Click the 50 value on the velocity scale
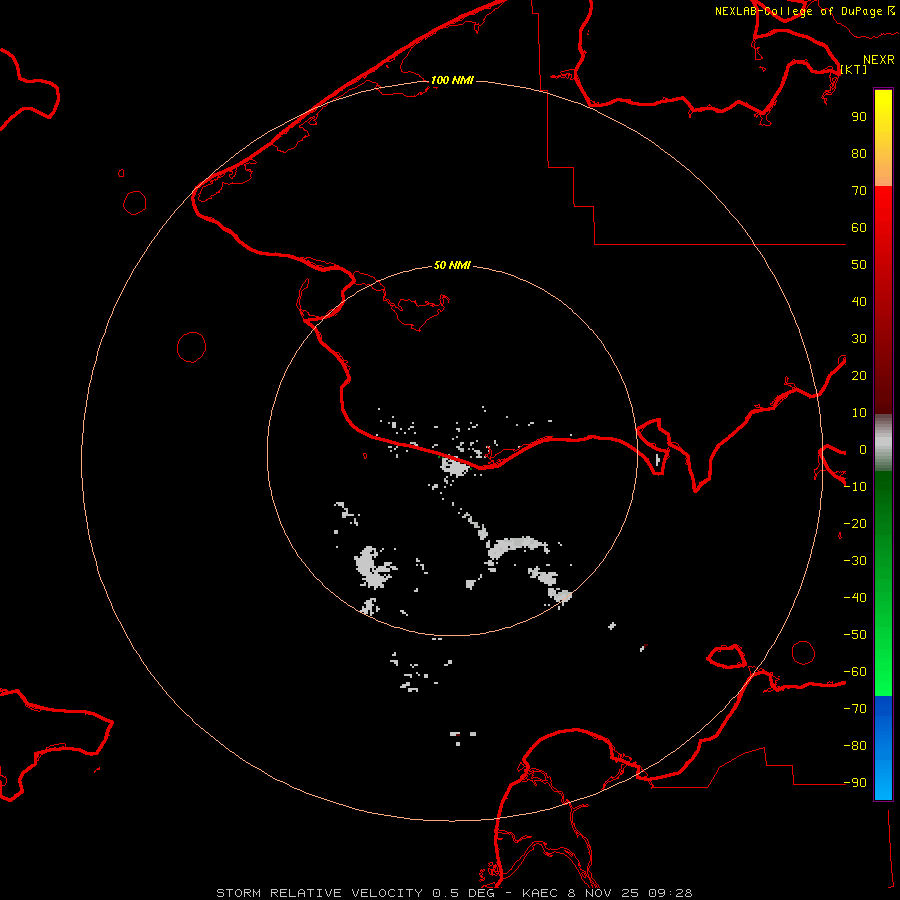The image size is (900, 900). 859,265
